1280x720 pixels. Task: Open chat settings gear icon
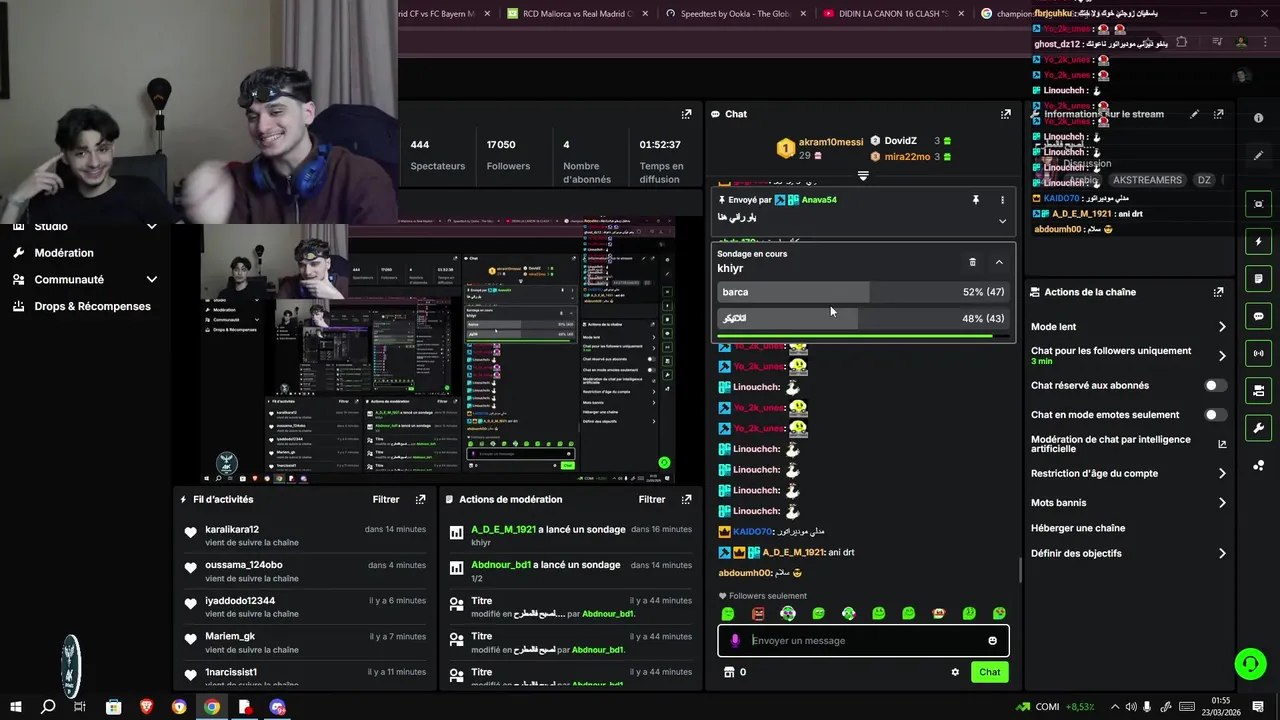(955, 672)
